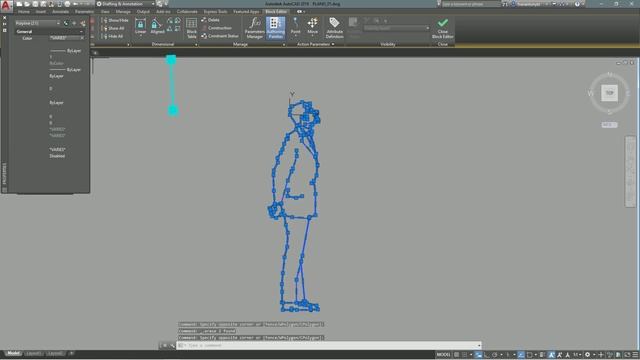The width and height of the screenshot is (640, 360).
Task: Click Show All dynamic constraints
Action: [113, 28]
